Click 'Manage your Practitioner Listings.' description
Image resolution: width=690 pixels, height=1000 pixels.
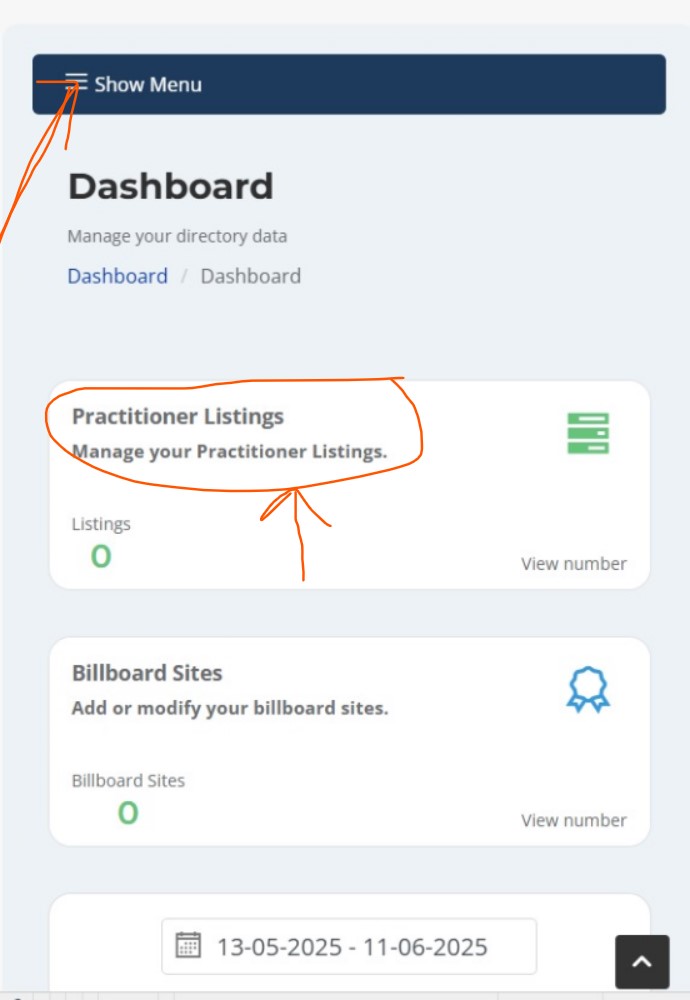click(230, 452)
